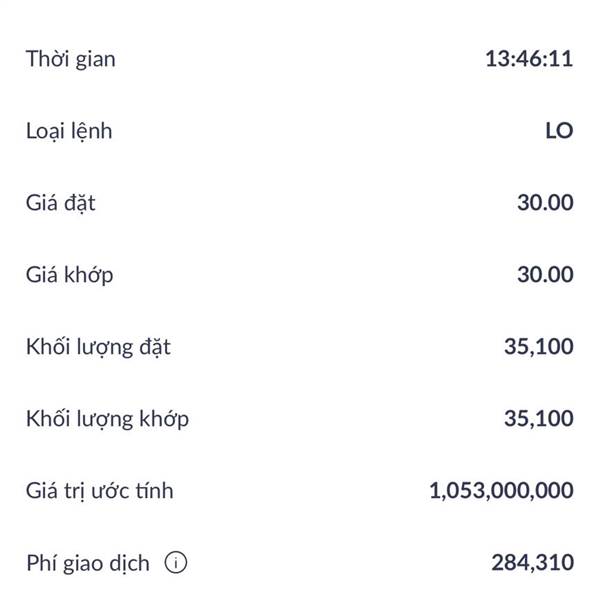
Task: Select the Giá đặt value 30.00
Action: (x=545, y=202)
